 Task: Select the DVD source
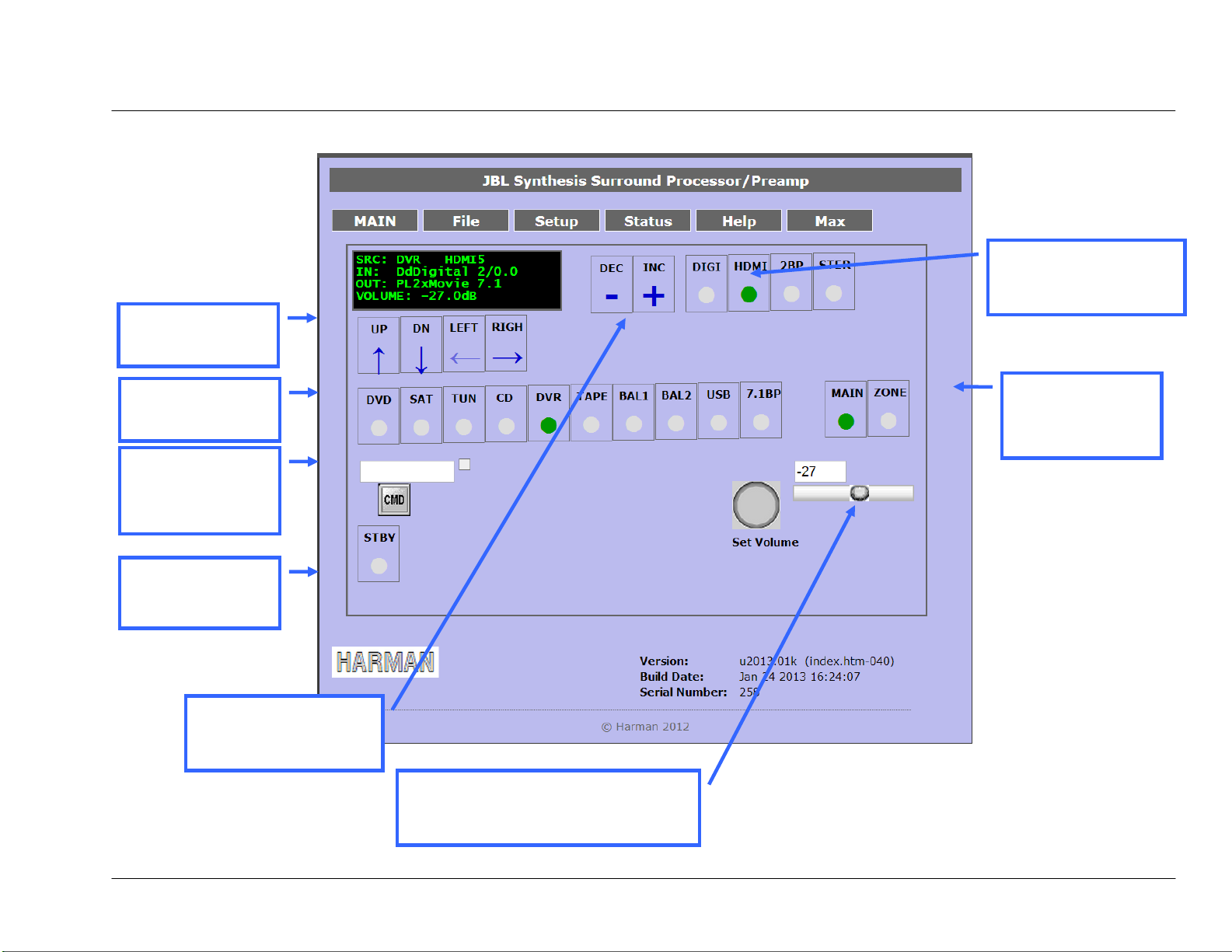[x=379, y=416]
